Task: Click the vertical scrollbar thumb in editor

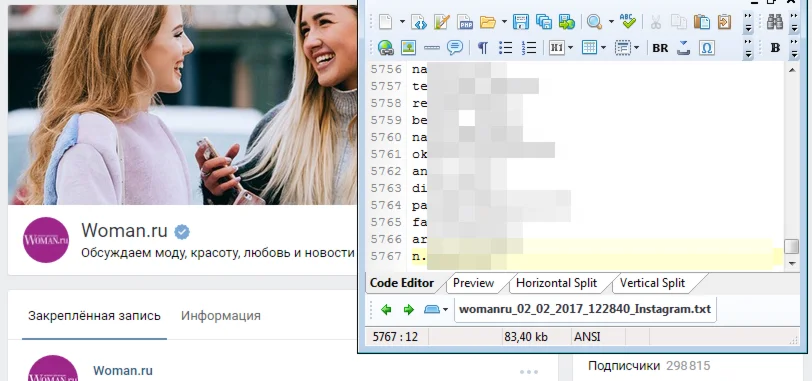Action: click(x=792, y=247)
